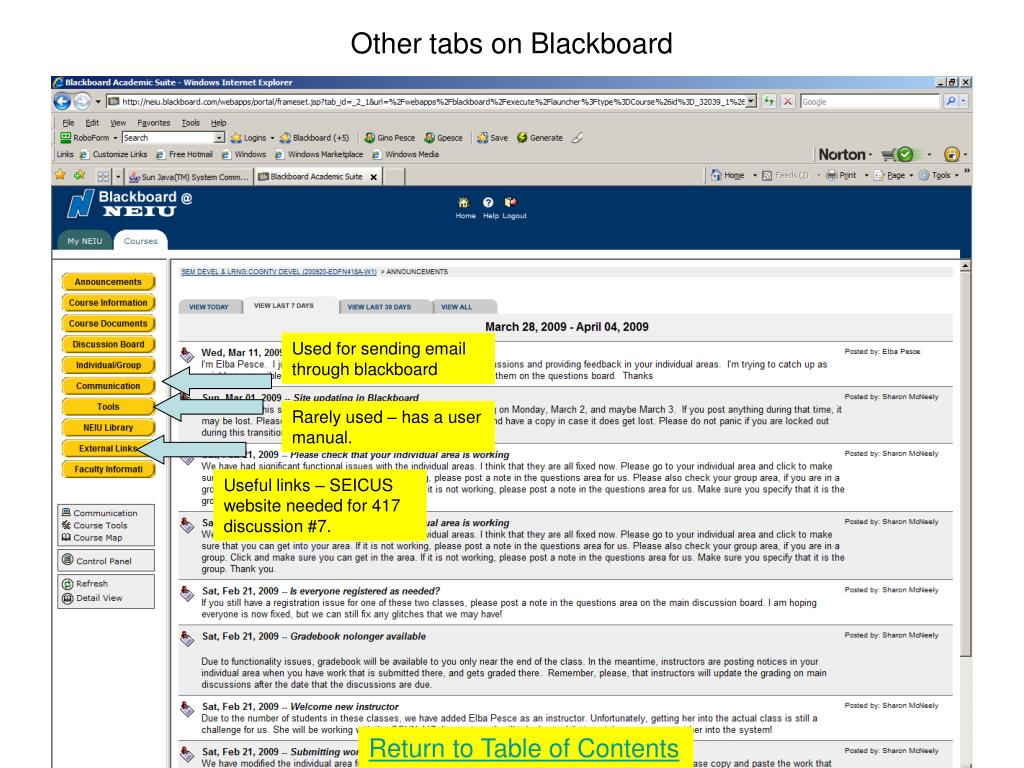Click the Google search input box
Viewport: 1024px width, 768px height.
click(x=870, y=101)
